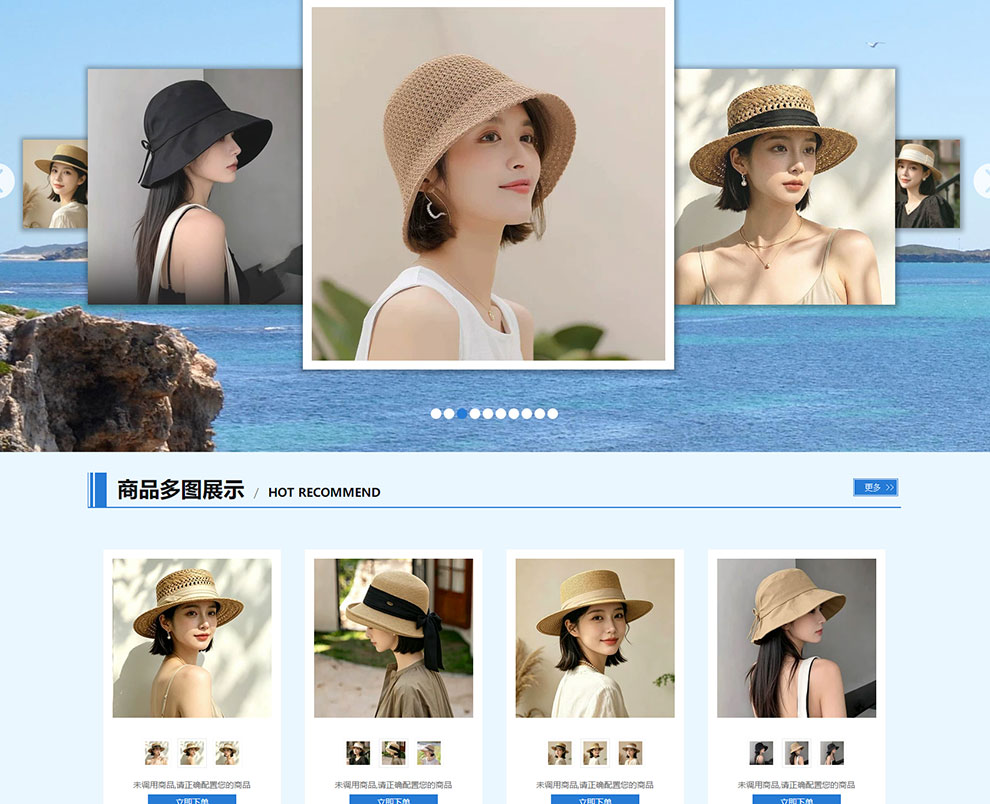Click the straw boater hat carousel image

point(785,186)
